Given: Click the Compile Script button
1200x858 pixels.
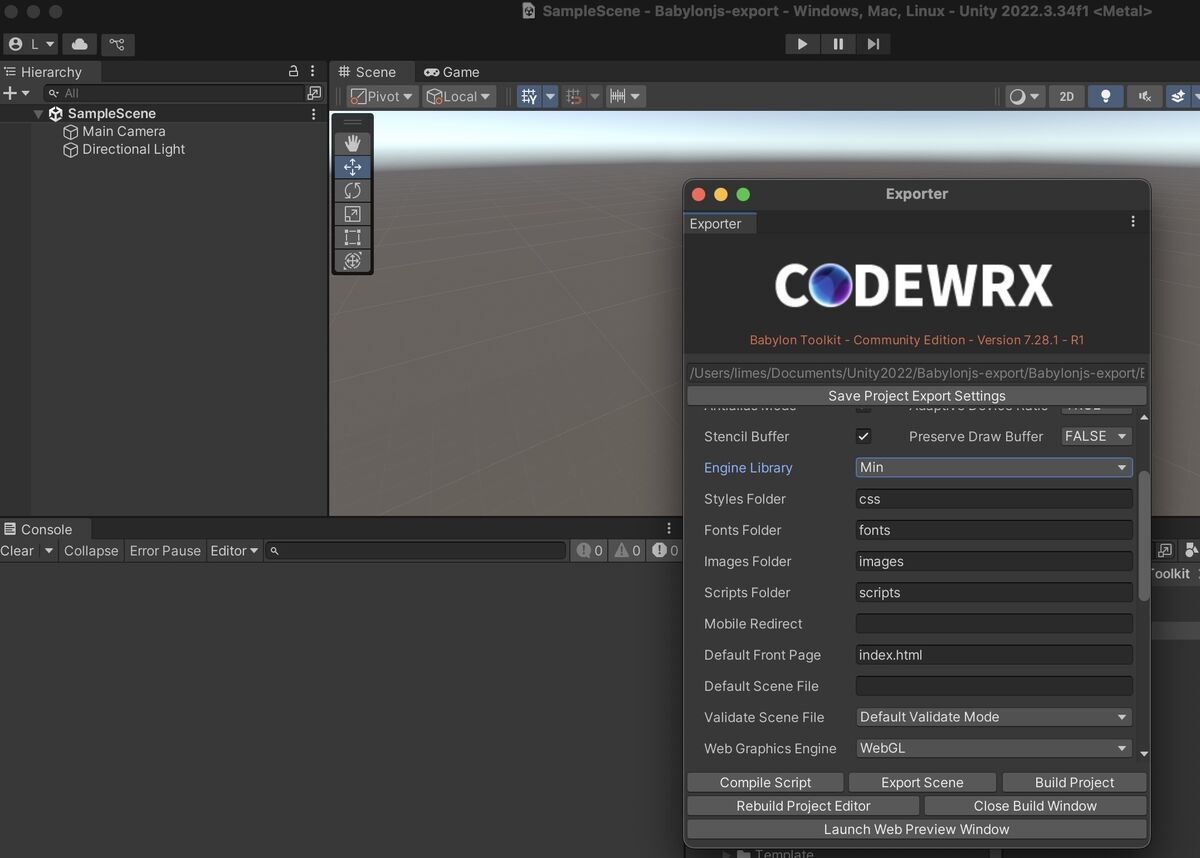Looking at the screenshot, I should point(765,782).
